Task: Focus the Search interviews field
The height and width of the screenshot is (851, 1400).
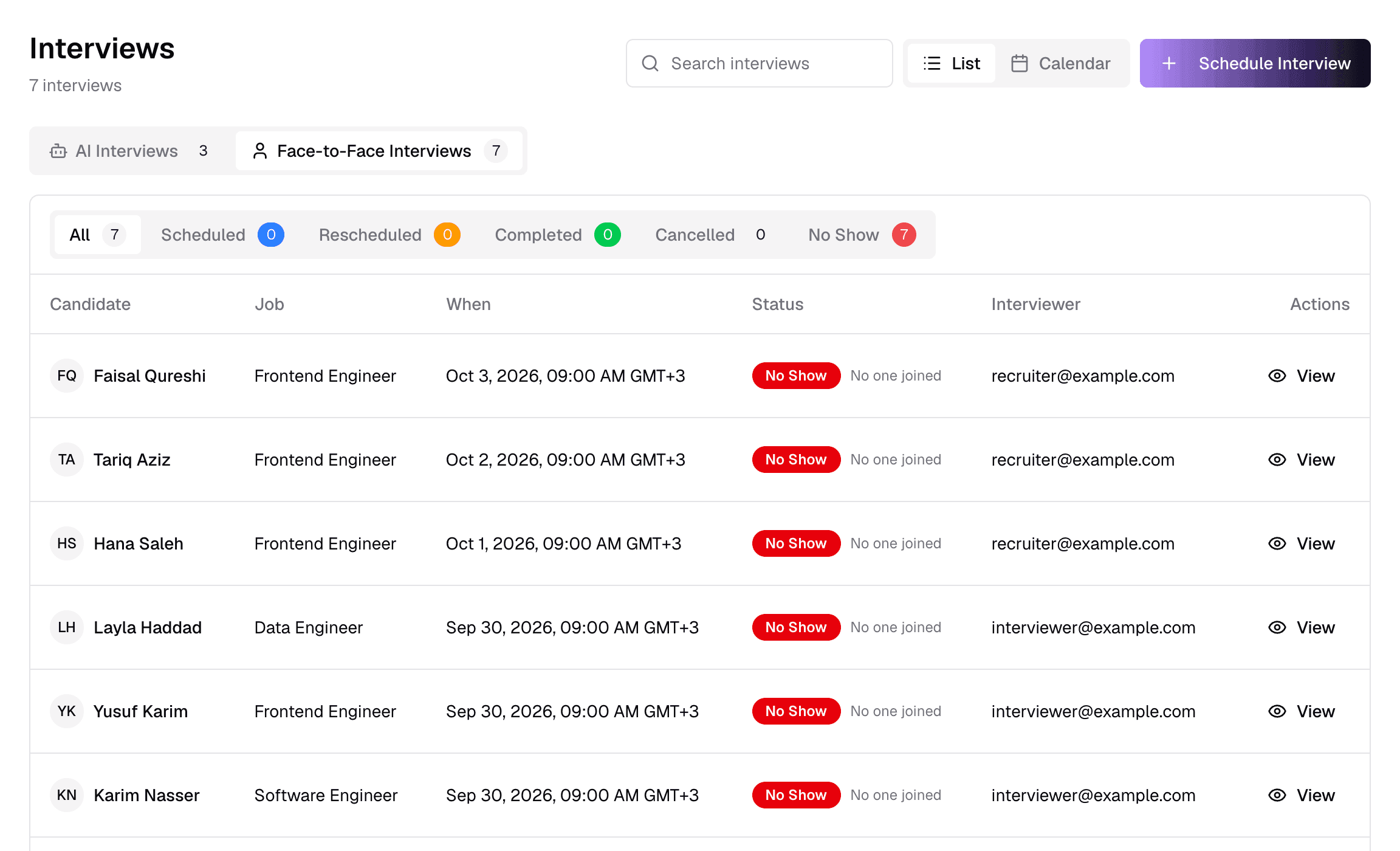Action: coord(760,63)
